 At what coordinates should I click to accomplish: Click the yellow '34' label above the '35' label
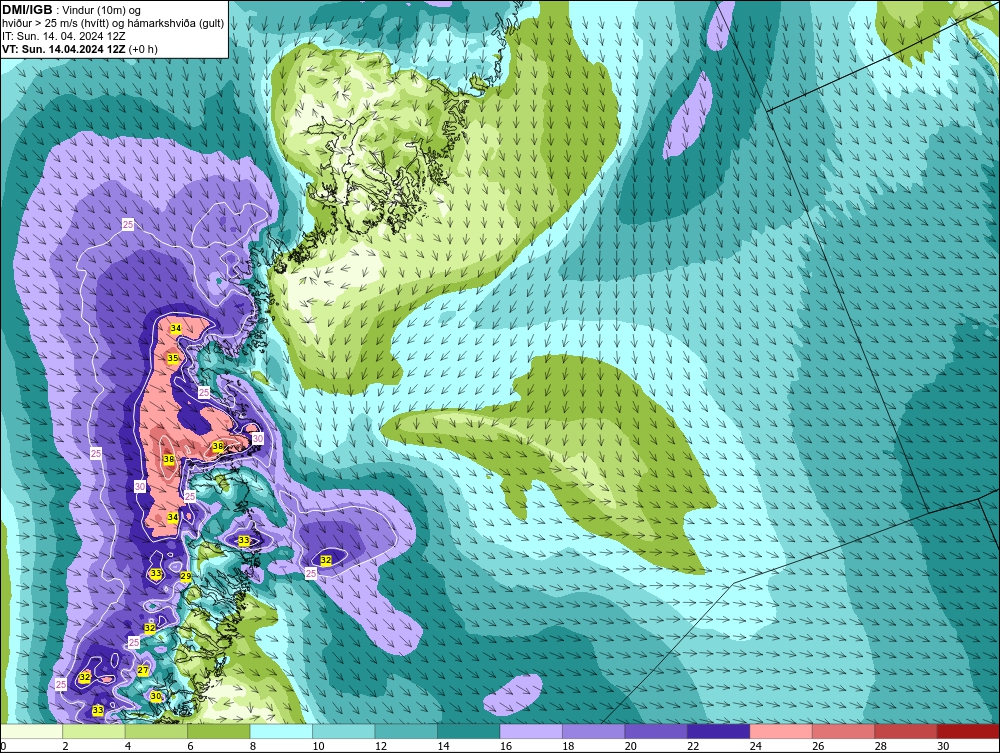tap(176, 328)
